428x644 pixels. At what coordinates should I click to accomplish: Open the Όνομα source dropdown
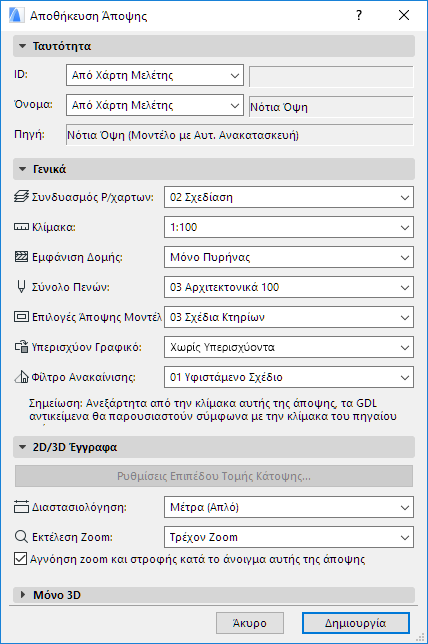coord(155,106)
